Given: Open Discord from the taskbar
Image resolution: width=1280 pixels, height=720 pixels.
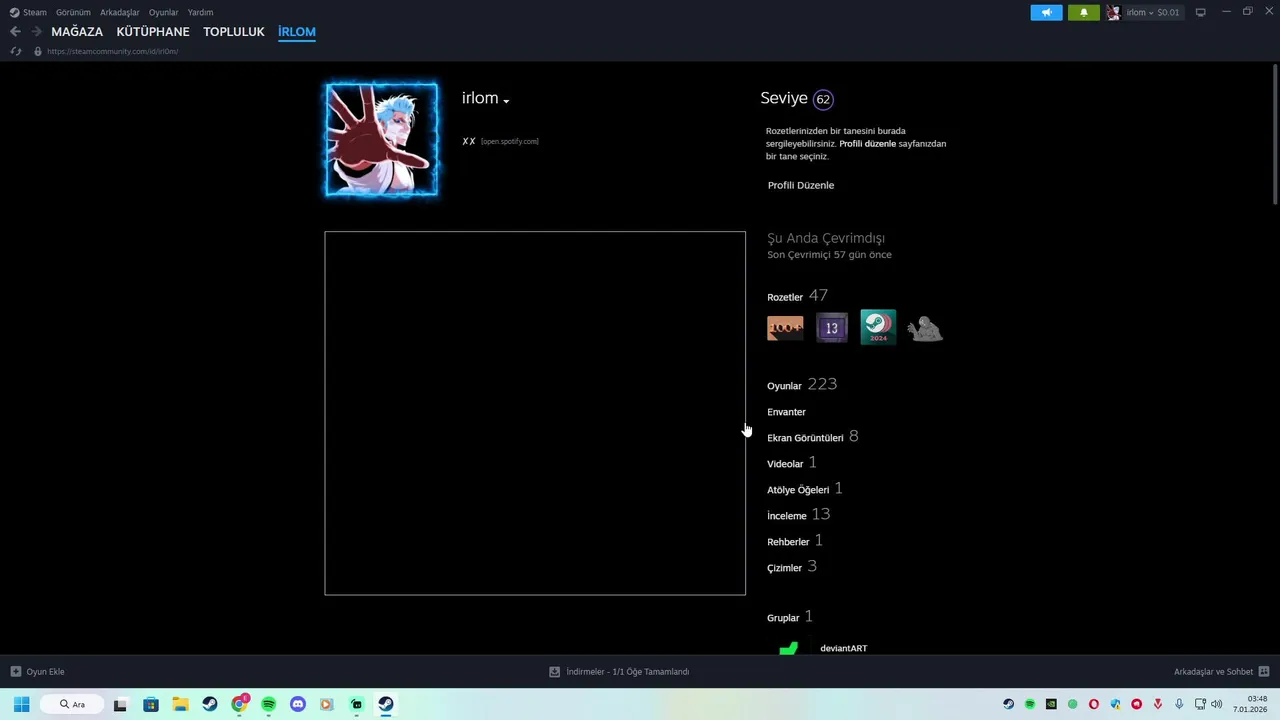Looking at the screenshot, I should tap(298, 704).
